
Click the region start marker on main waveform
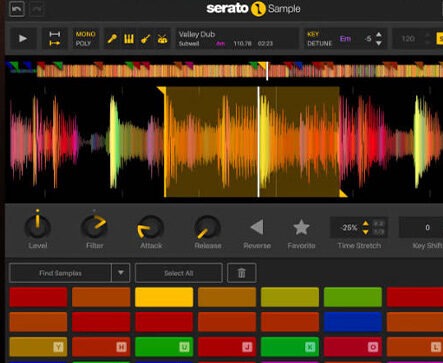click(162, 90)
